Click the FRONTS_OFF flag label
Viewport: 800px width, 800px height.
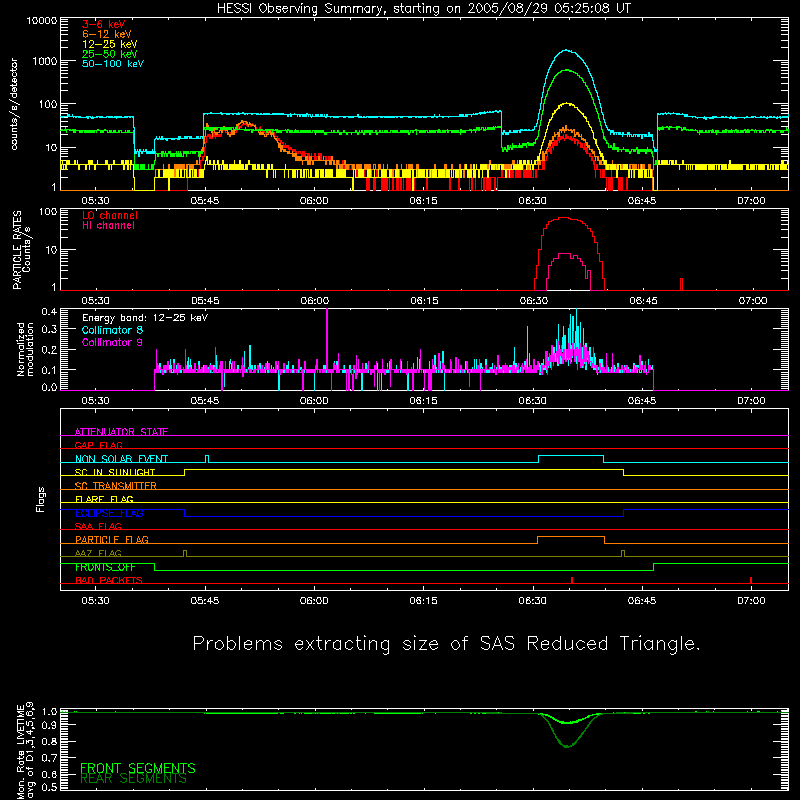[x=105, y=567]
